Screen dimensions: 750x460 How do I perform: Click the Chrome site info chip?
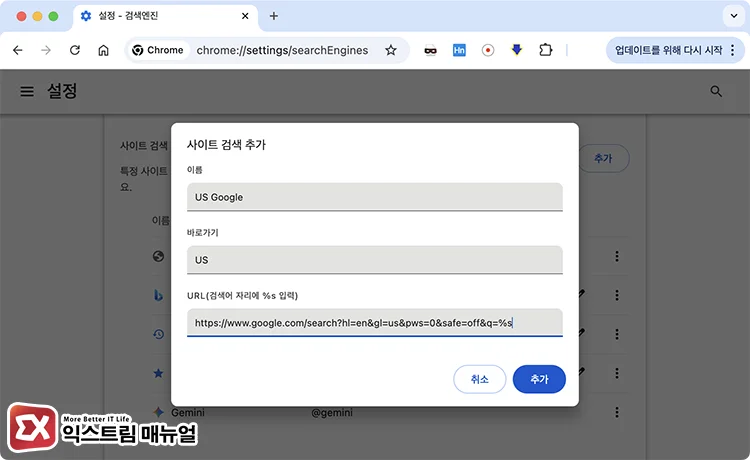[158, 50]
